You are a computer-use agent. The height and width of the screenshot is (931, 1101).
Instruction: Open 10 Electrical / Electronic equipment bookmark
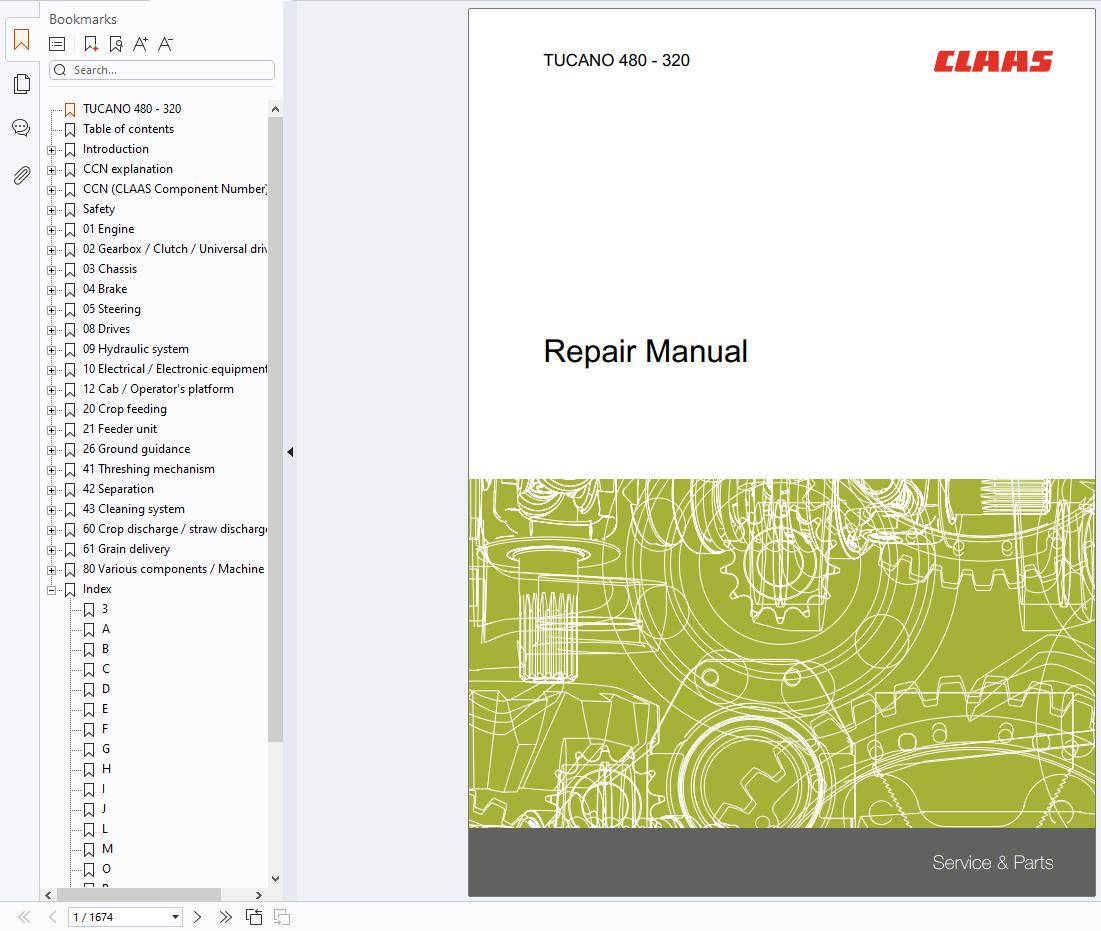click(x=175, y=369)
